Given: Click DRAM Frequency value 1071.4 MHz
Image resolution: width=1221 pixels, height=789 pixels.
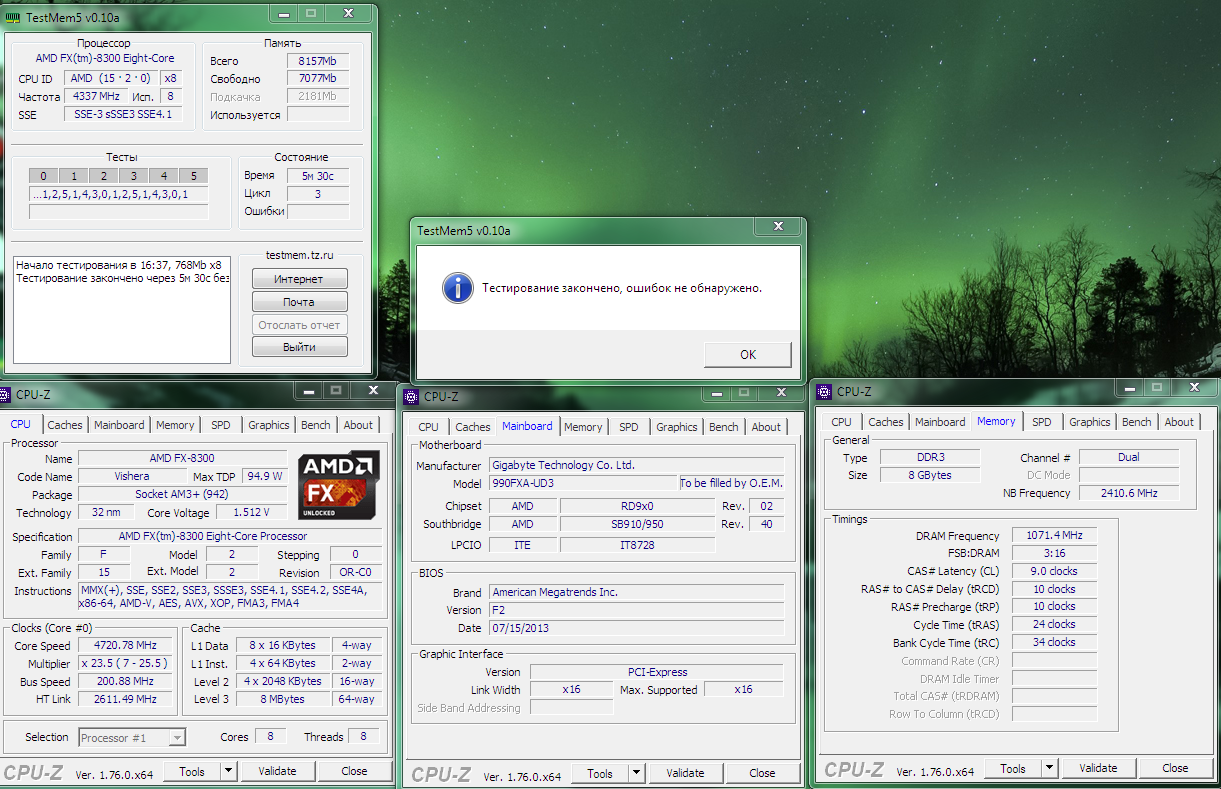Looking at the screenshot, I should tap(1054, 536).
